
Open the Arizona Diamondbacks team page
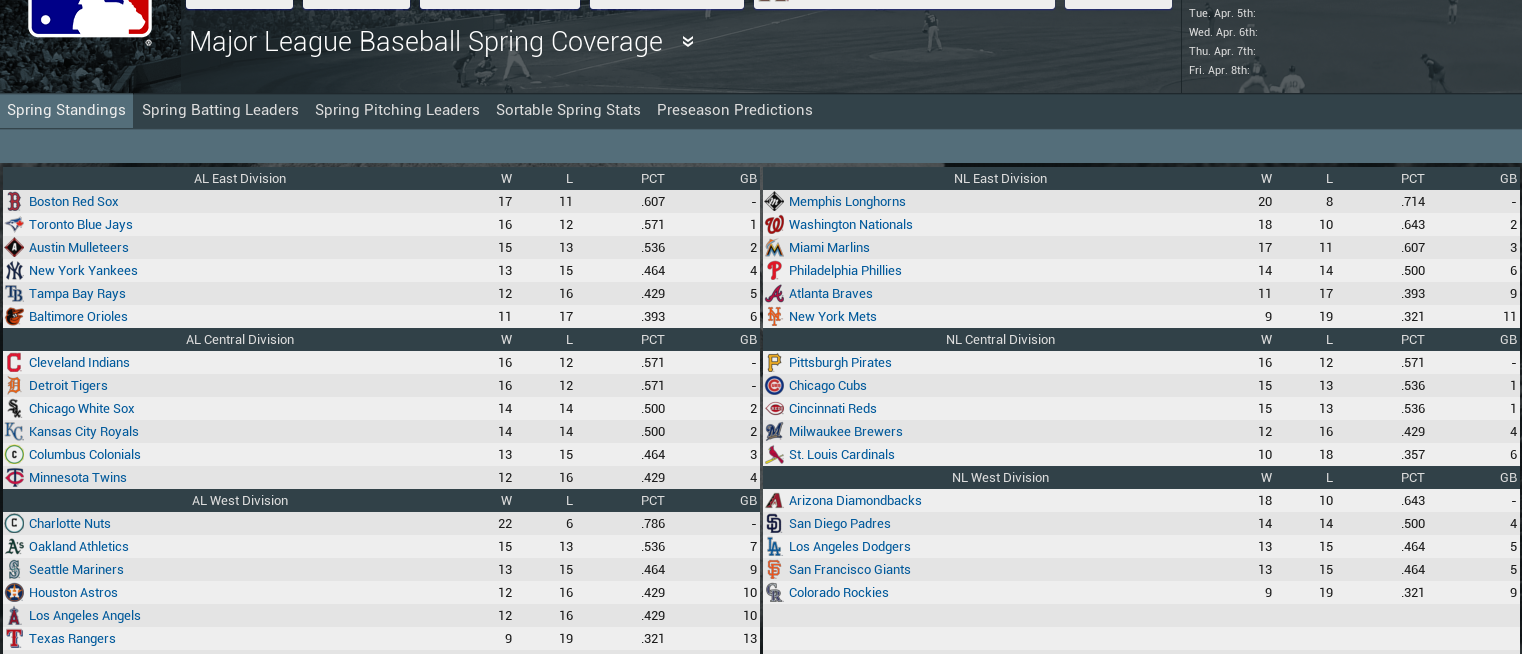[855, 501]
